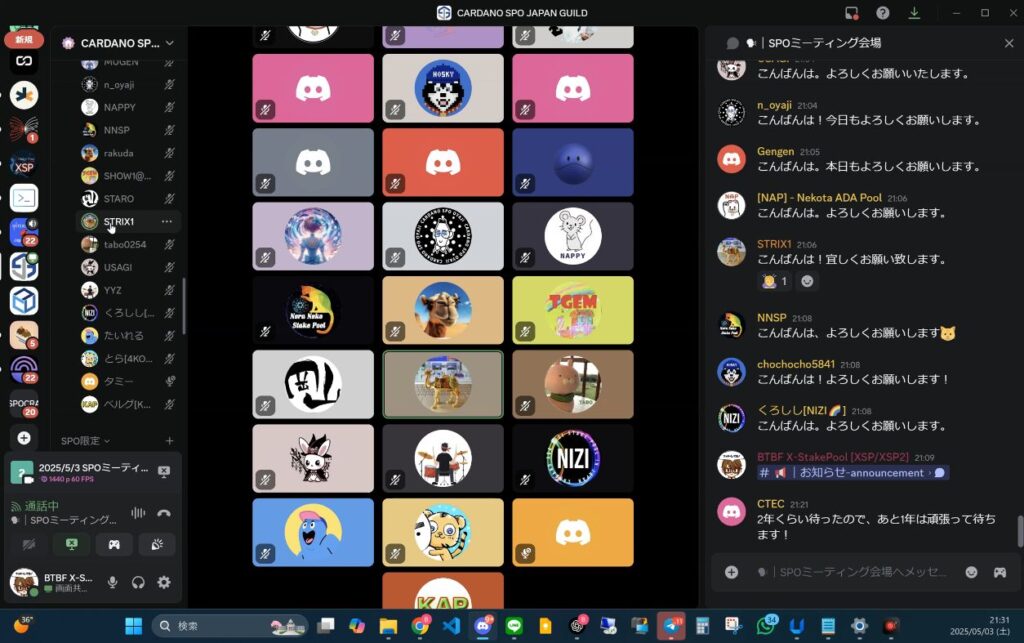Select tabo0254 in the voice member list
Image resolution: width=1024 pixels, height=643 pixels.
pyautogui.click(x=128, y=244)
